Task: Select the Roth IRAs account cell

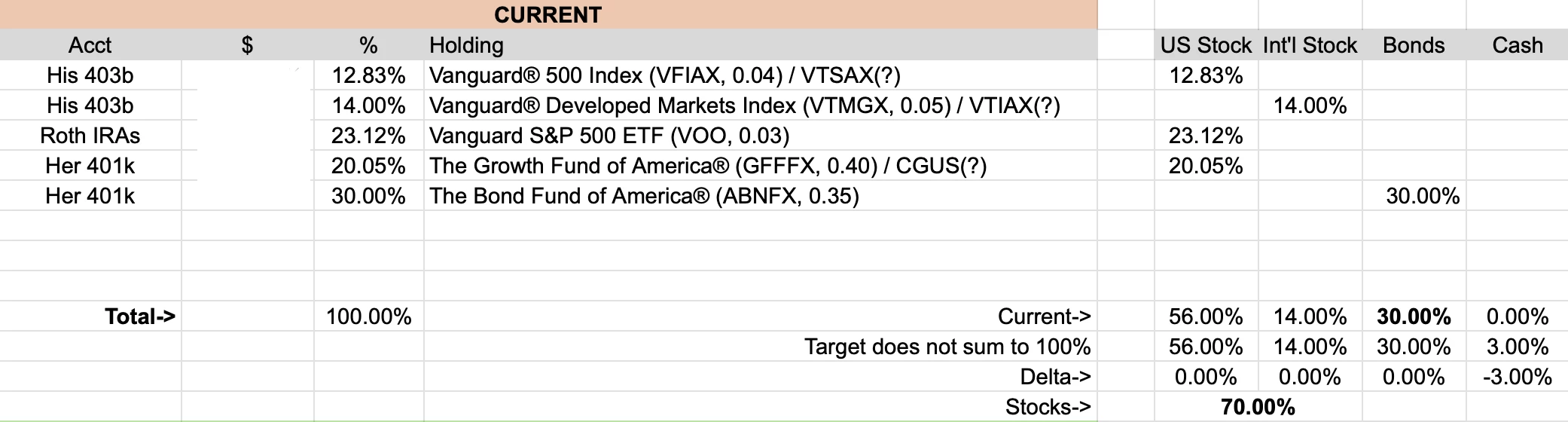Action: (x=90, y=136)
